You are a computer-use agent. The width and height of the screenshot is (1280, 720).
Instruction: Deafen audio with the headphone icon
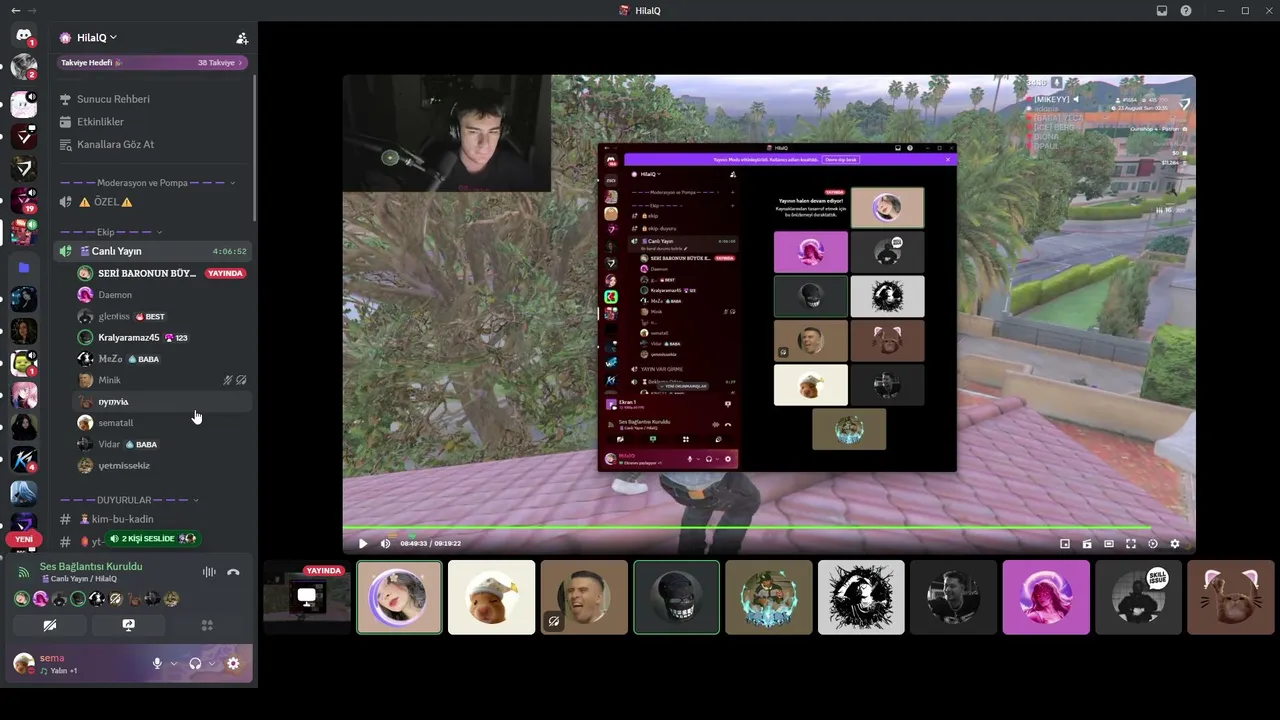[195, 663]
